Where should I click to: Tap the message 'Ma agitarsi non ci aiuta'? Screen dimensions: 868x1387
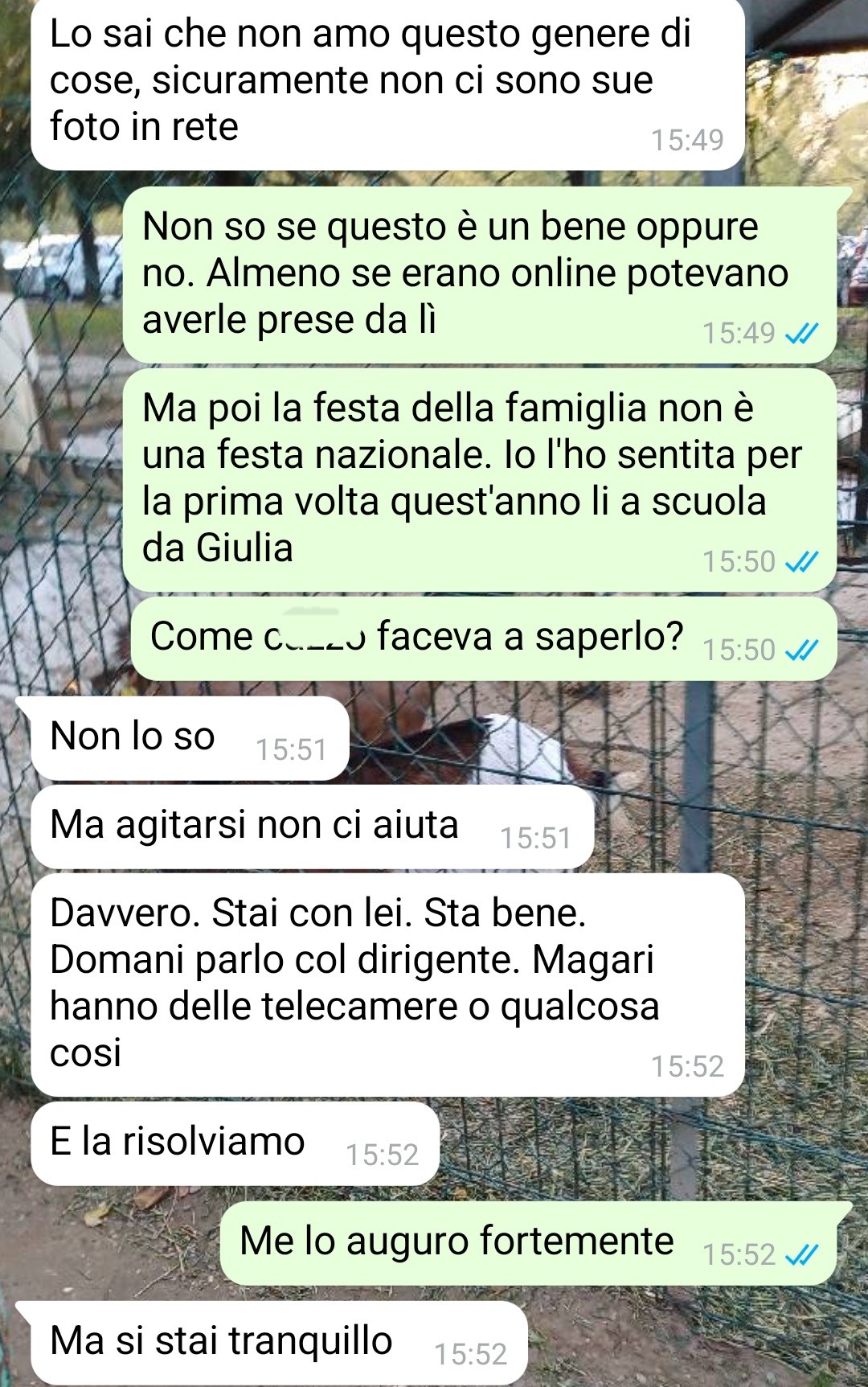click(x=313, y=827)
